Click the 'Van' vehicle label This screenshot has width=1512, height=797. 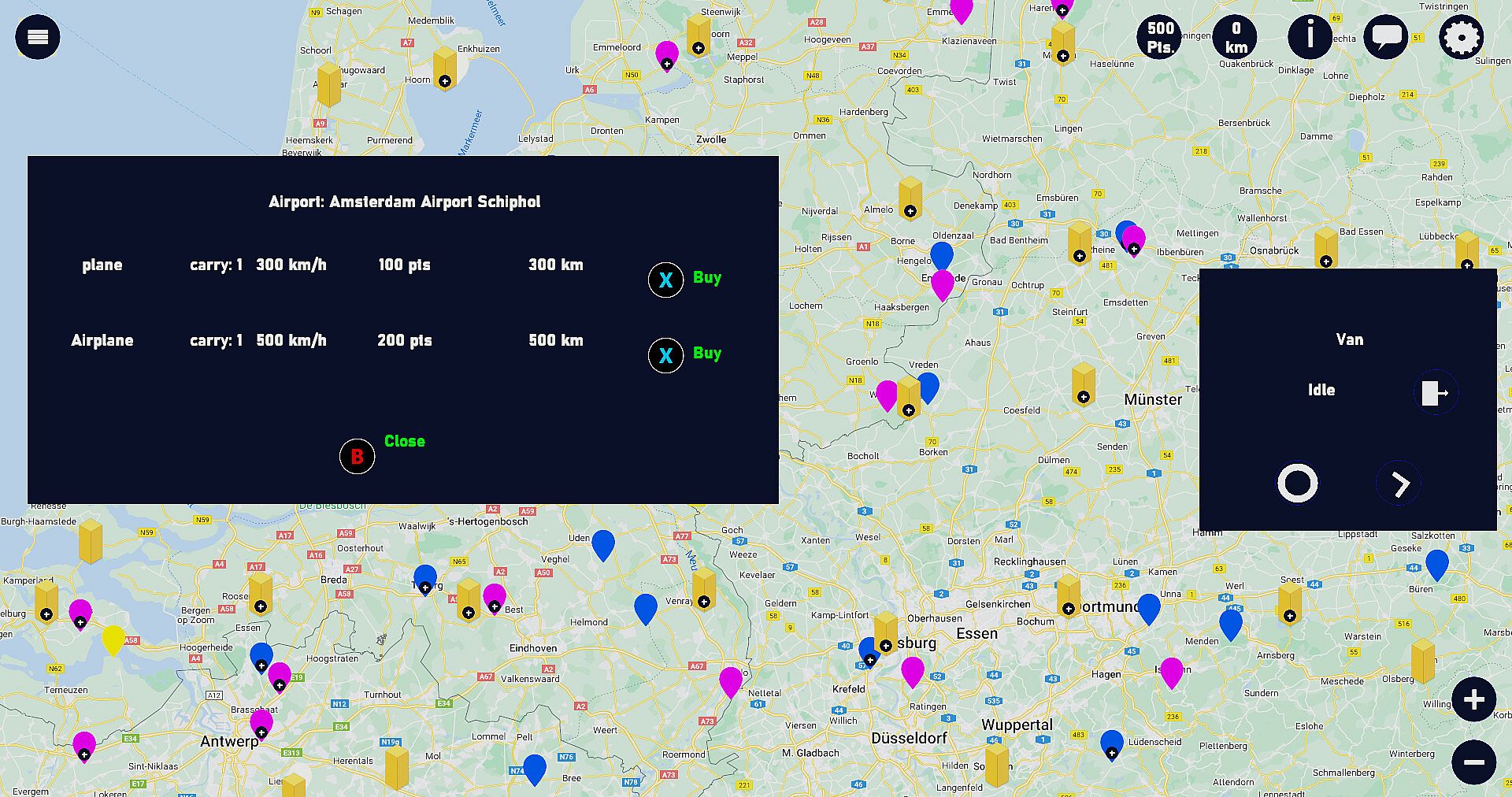[x=1350, y=339]
